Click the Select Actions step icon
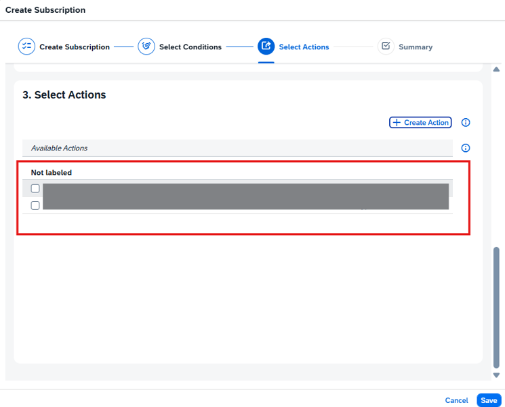The image size is (505, 407). coord(266,46)
